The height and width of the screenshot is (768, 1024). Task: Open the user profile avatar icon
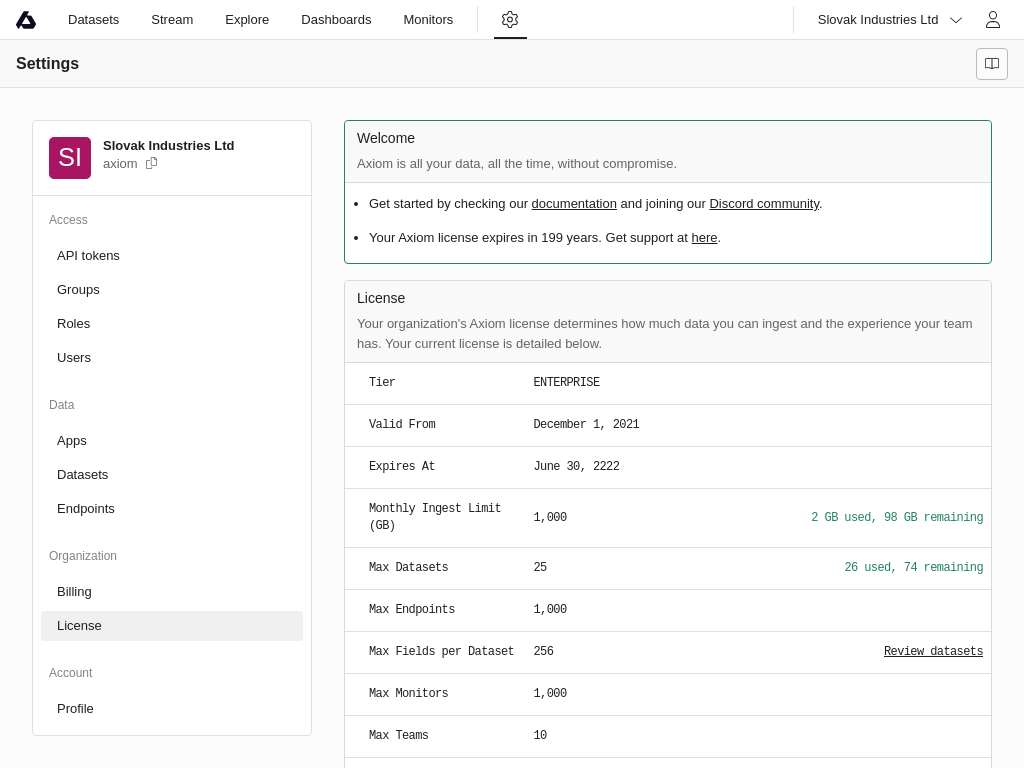pyautogui.click(x=993, y=20)
